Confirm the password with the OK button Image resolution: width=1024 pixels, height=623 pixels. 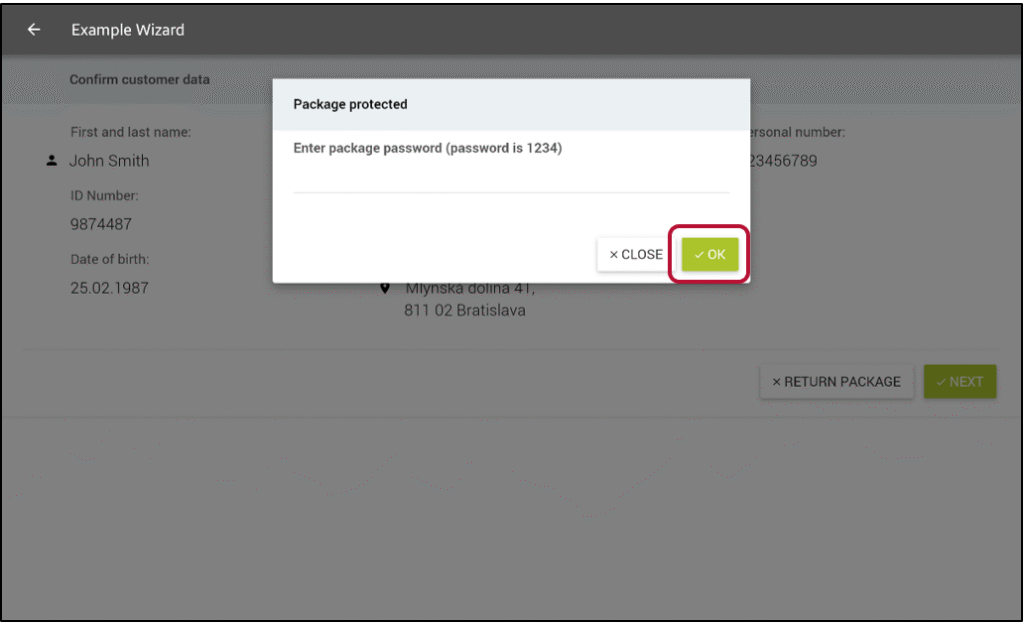(710, 255)
